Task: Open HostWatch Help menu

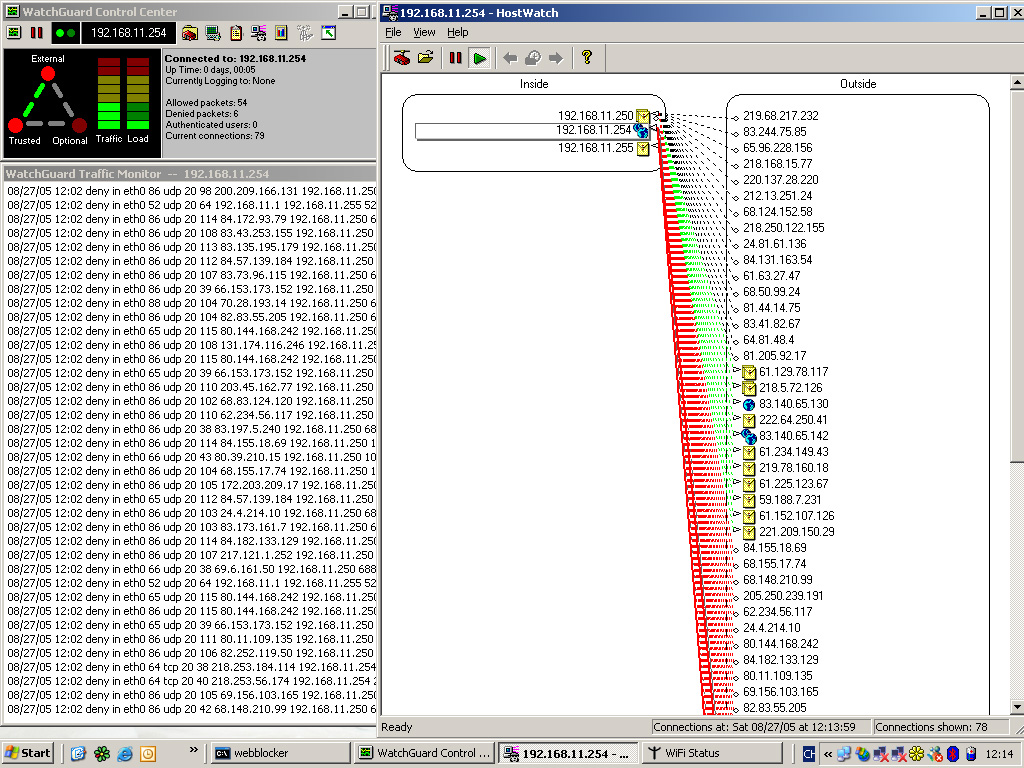Action: coord(457,32)
